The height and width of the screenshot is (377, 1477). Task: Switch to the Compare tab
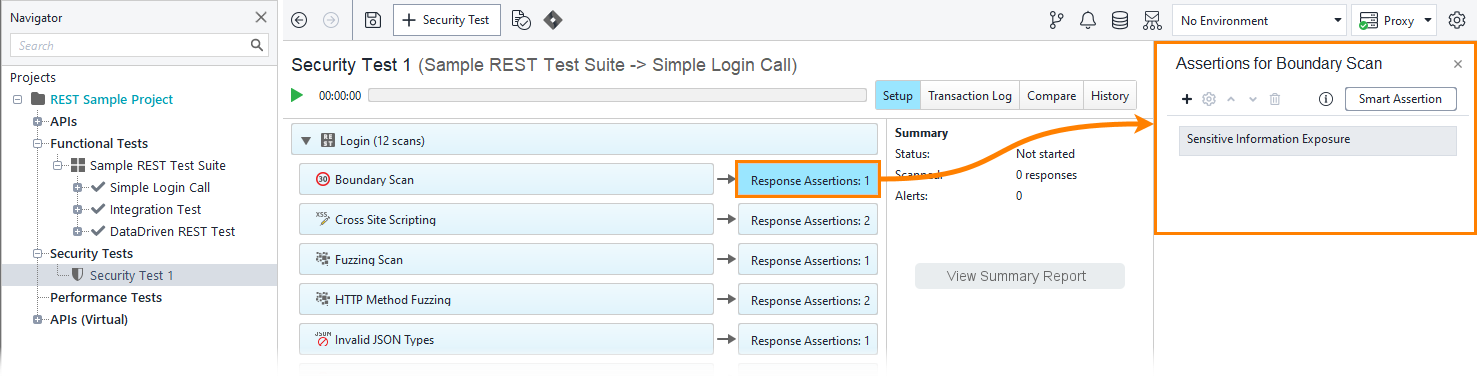[x=1052, y=96]
